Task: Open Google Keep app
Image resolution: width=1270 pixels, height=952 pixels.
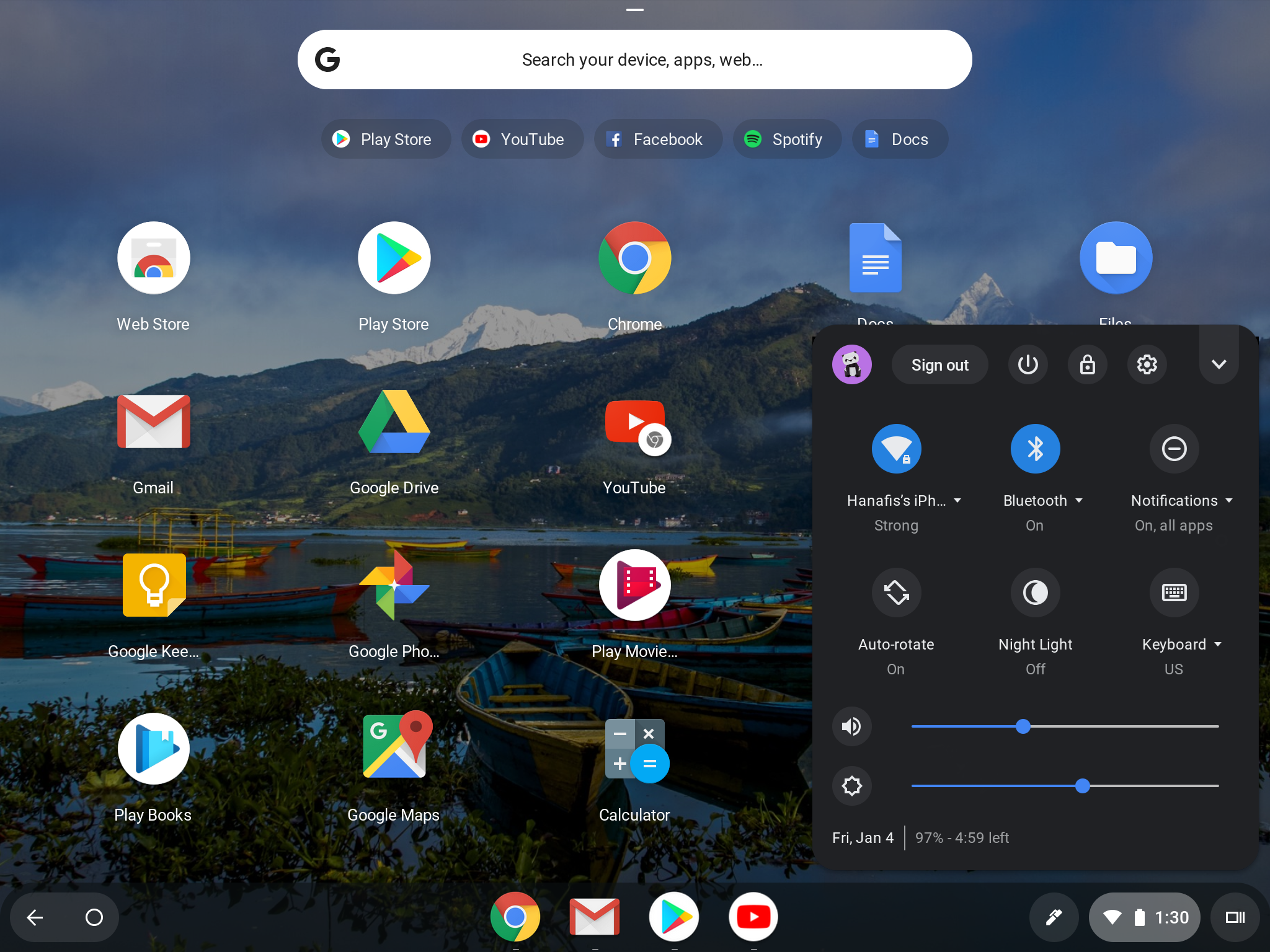Action: point(154,585)
